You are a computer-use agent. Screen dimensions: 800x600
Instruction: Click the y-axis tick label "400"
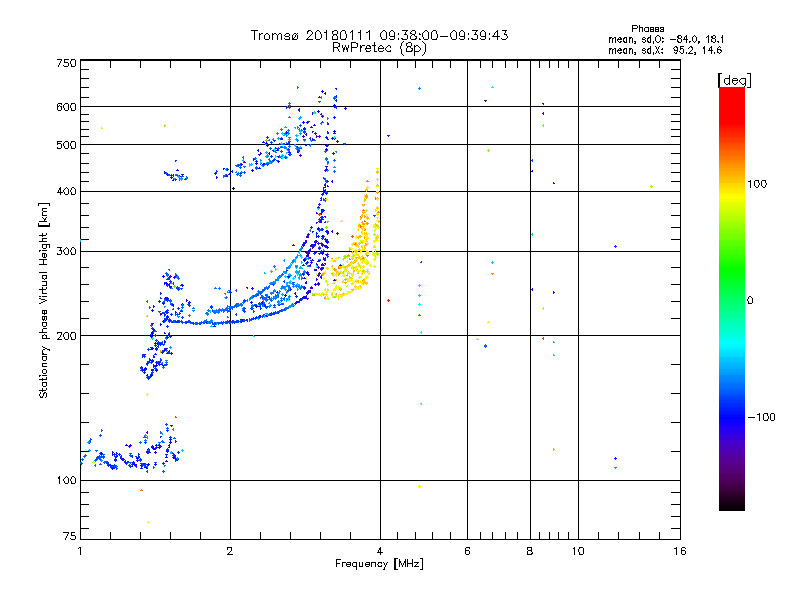[66, 192]
